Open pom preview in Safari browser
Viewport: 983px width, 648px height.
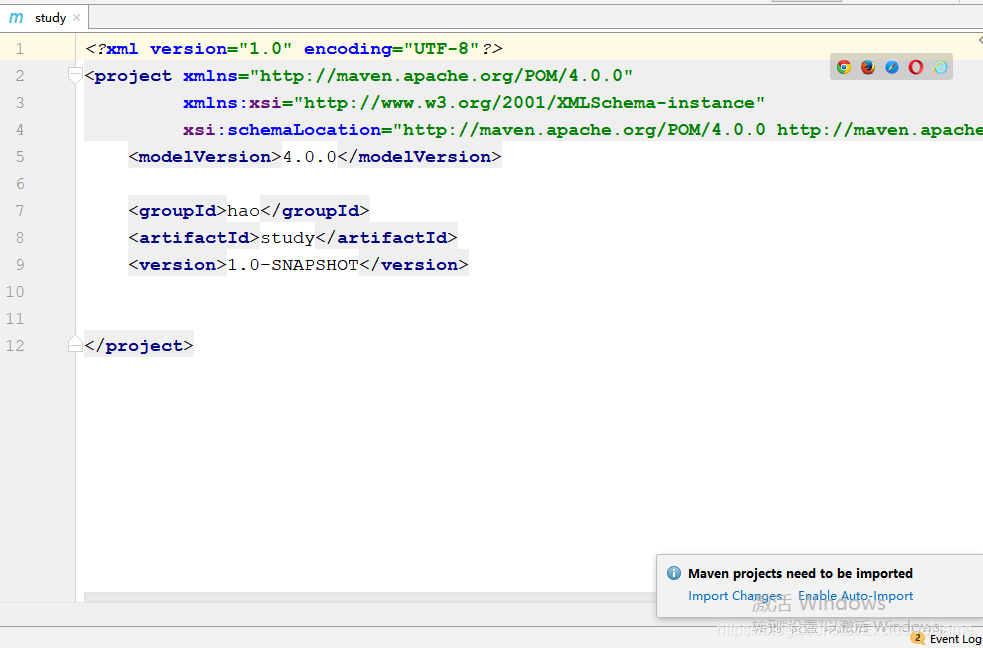(892, 67)
